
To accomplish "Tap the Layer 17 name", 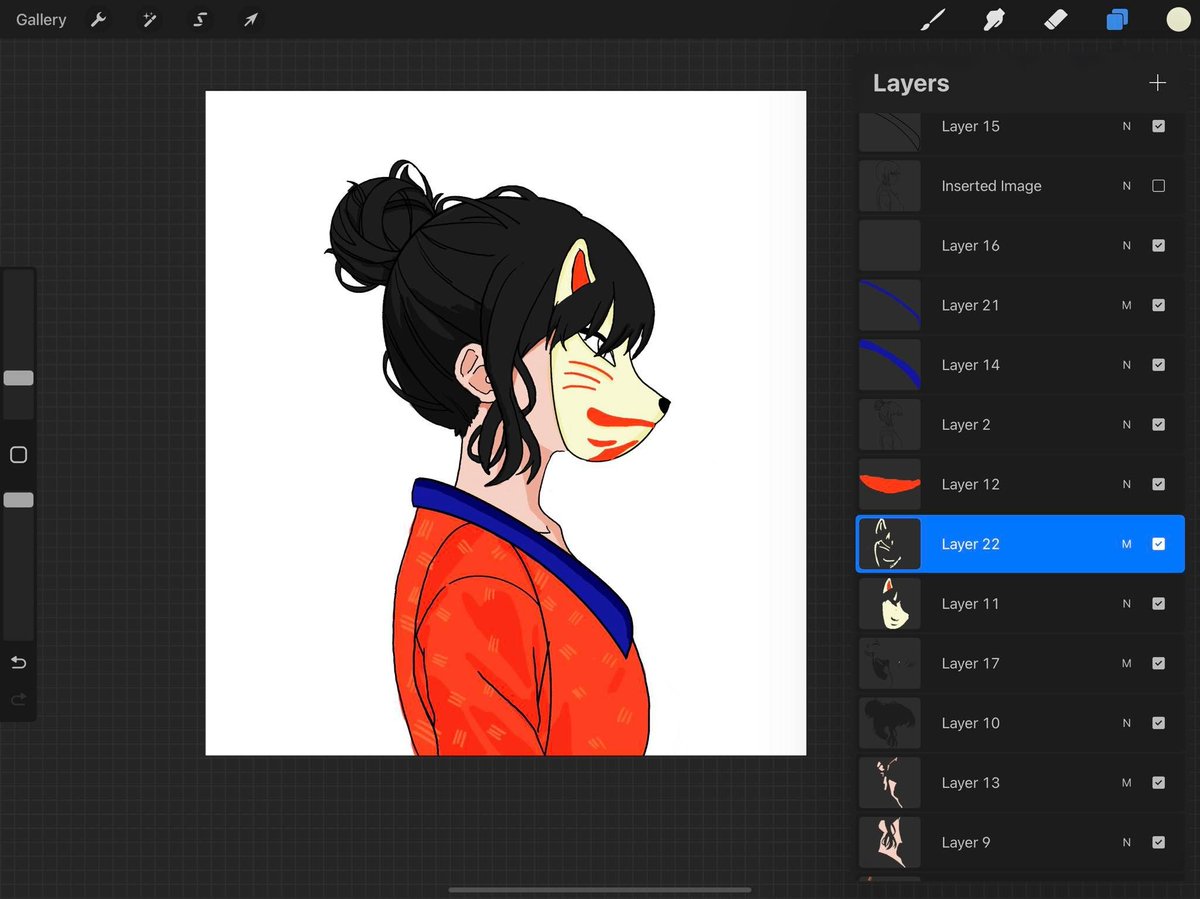I will tap(970, 664).
